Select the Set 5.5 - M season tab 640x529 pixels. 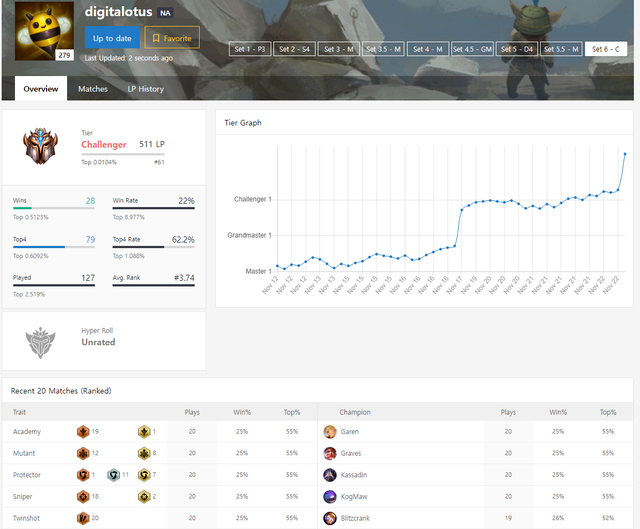pos(561,49)
